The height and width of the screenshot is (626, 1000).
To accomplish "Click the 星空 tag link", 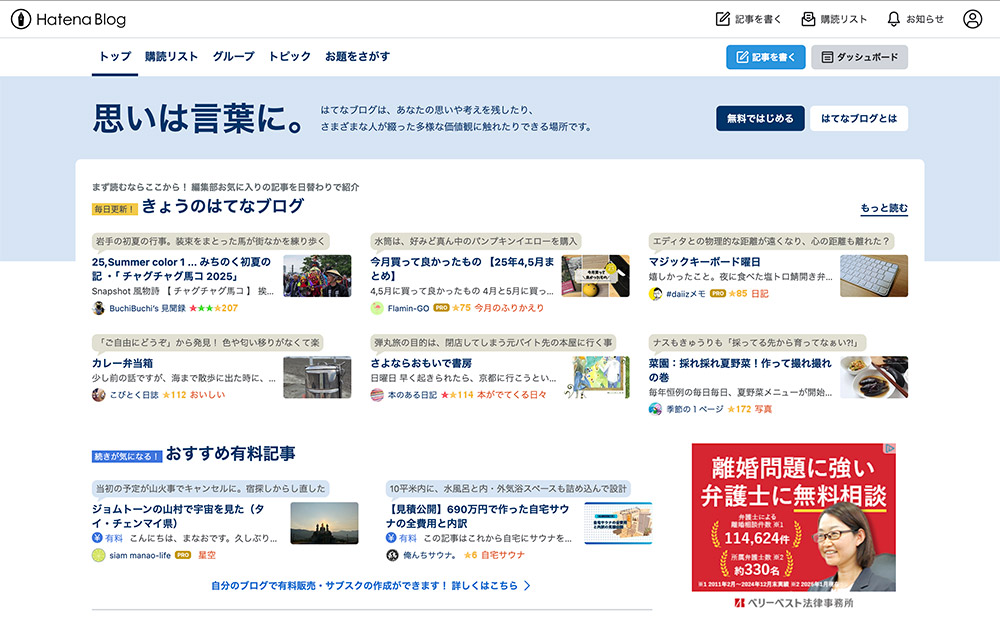I will [207, 556].
